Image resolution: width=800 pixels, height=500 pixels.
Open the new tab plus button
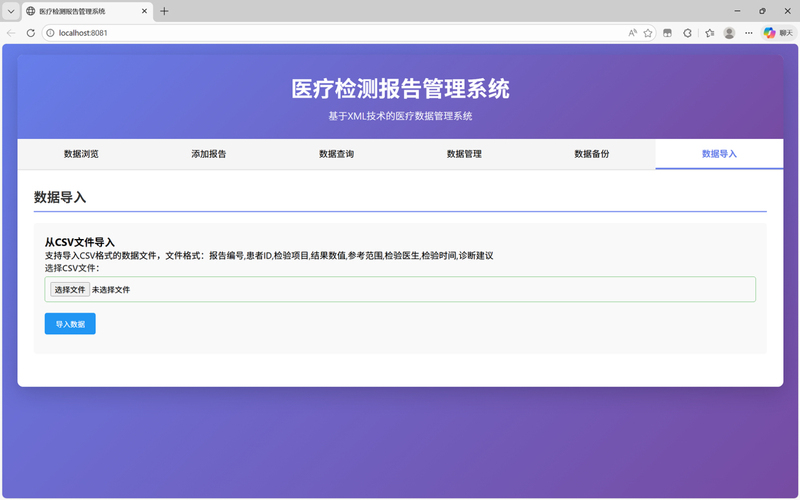tap(164, 11)
